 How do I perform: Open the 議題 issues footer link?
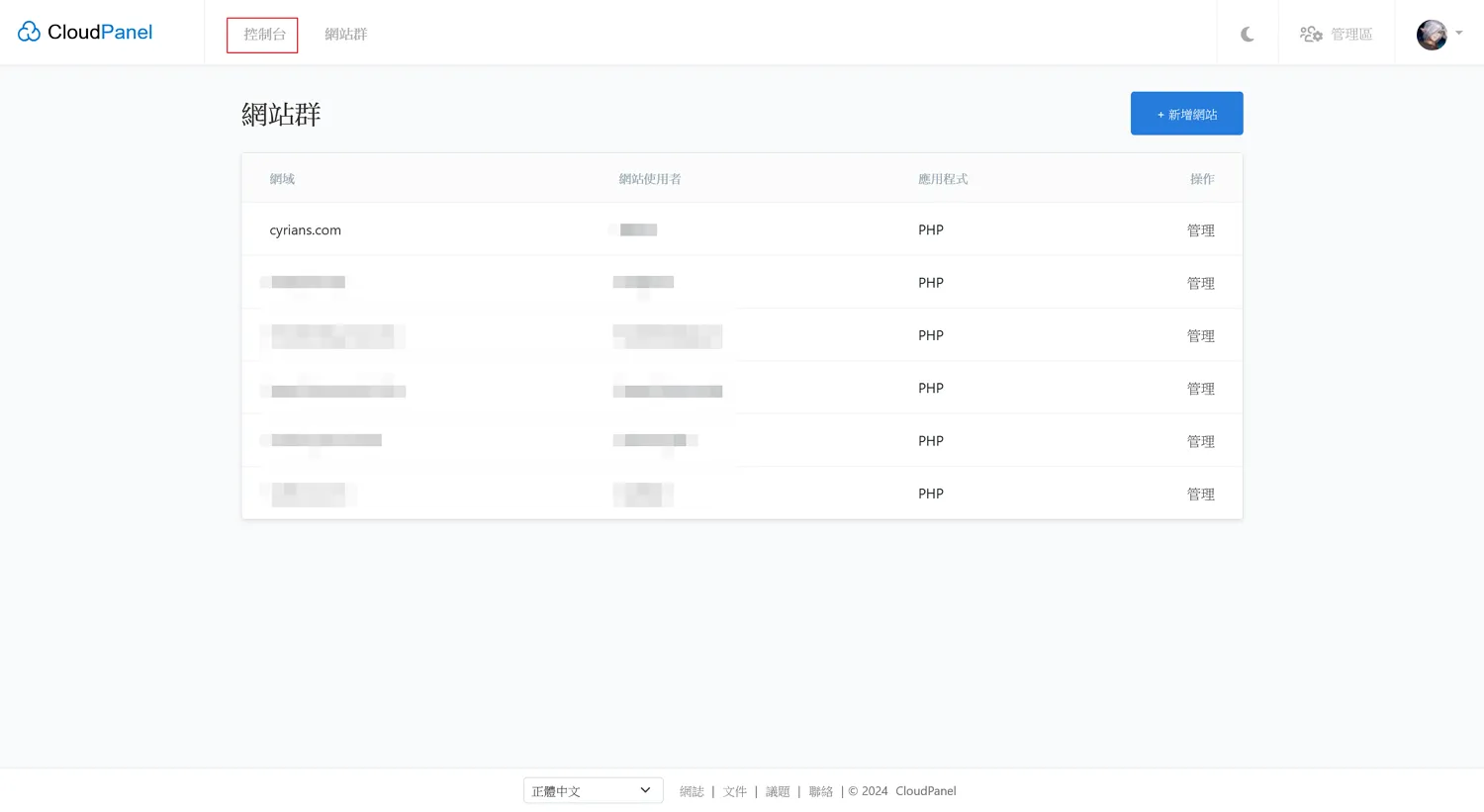click(778, 791)
